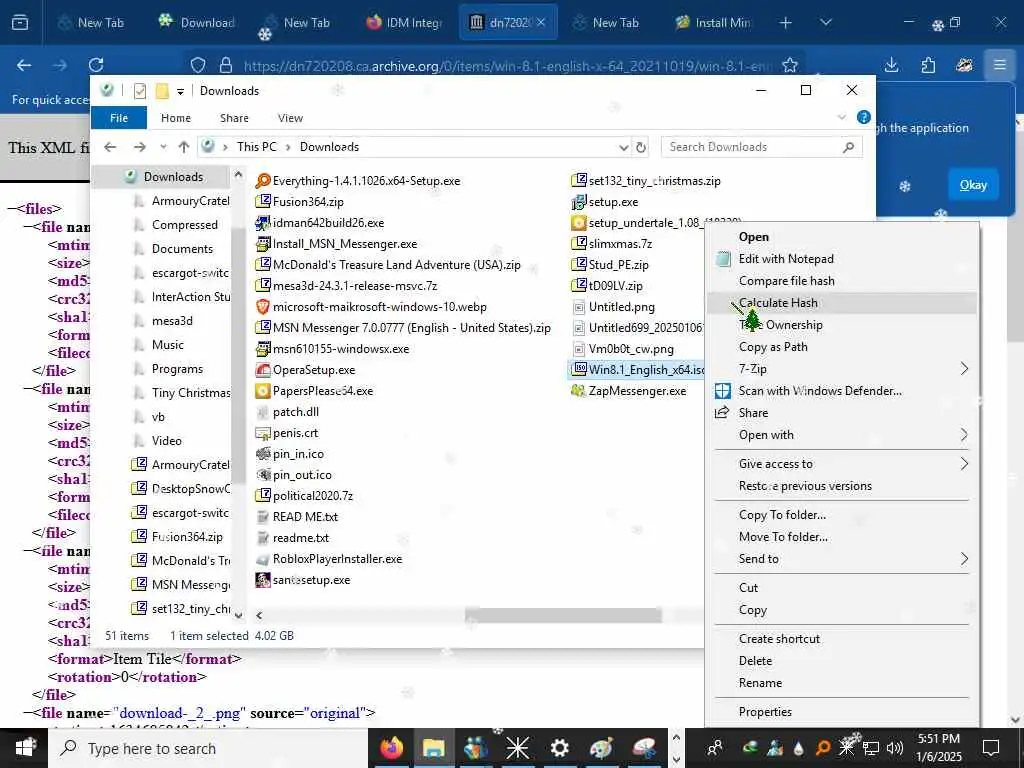Click the Everything-1.4.1.1026.x64-Setup.exe icon
Viewport: 1024px width, 768px height.
pyautogui.click(x=263, y=181)
